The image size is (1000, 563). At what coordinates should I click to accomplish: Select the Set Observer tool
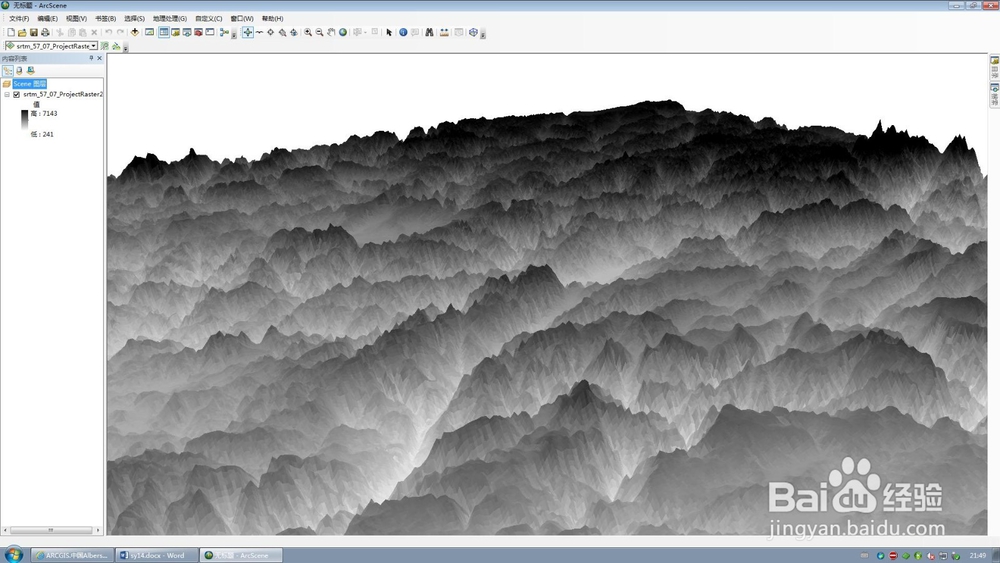click(x=293, y=32)
